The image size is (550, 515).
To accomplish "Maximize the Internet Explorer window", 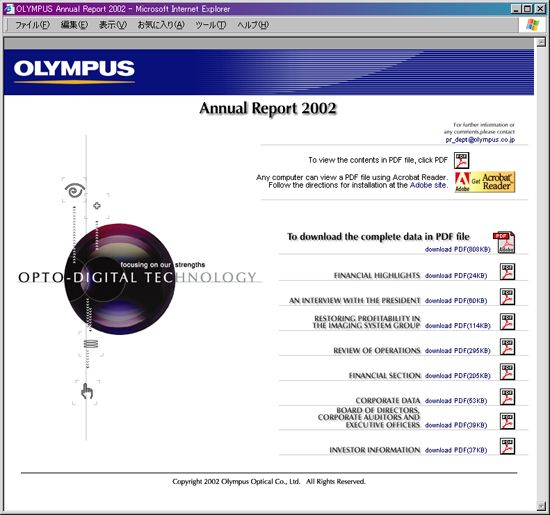I will tap(527, 9).
